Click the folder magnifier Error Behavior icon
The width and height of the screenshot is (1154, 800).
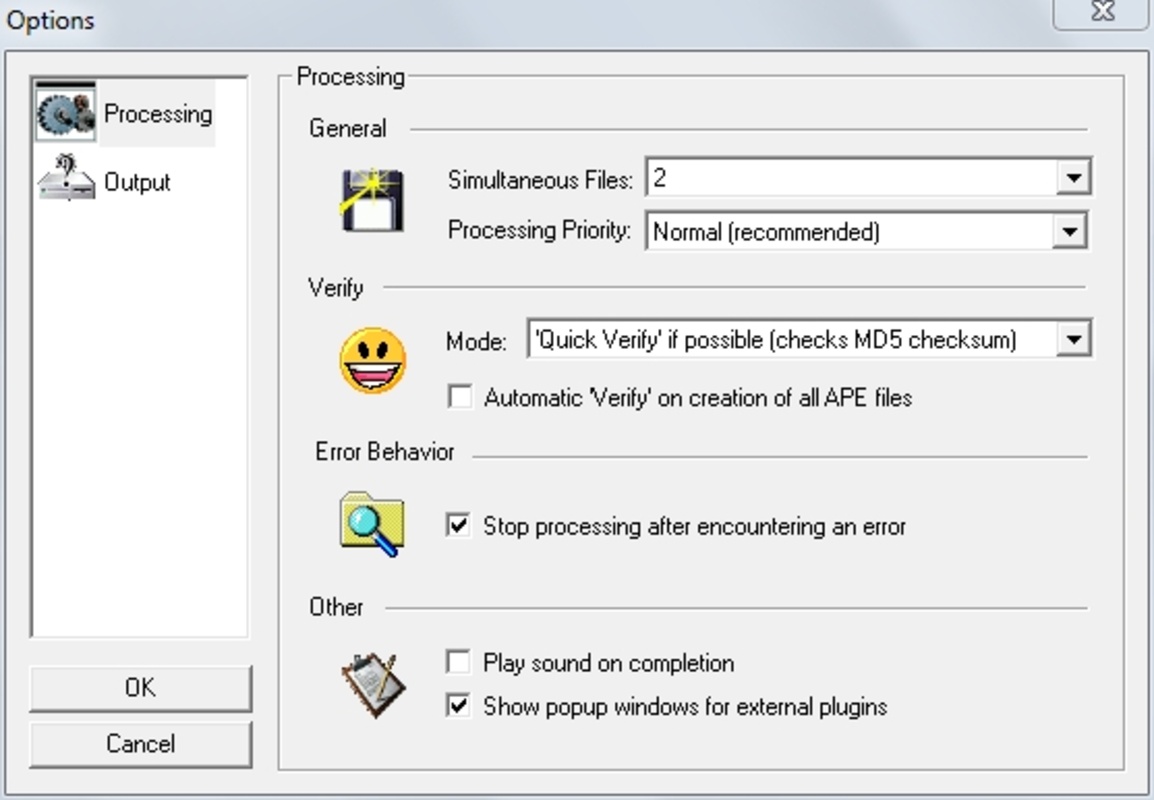372,525
